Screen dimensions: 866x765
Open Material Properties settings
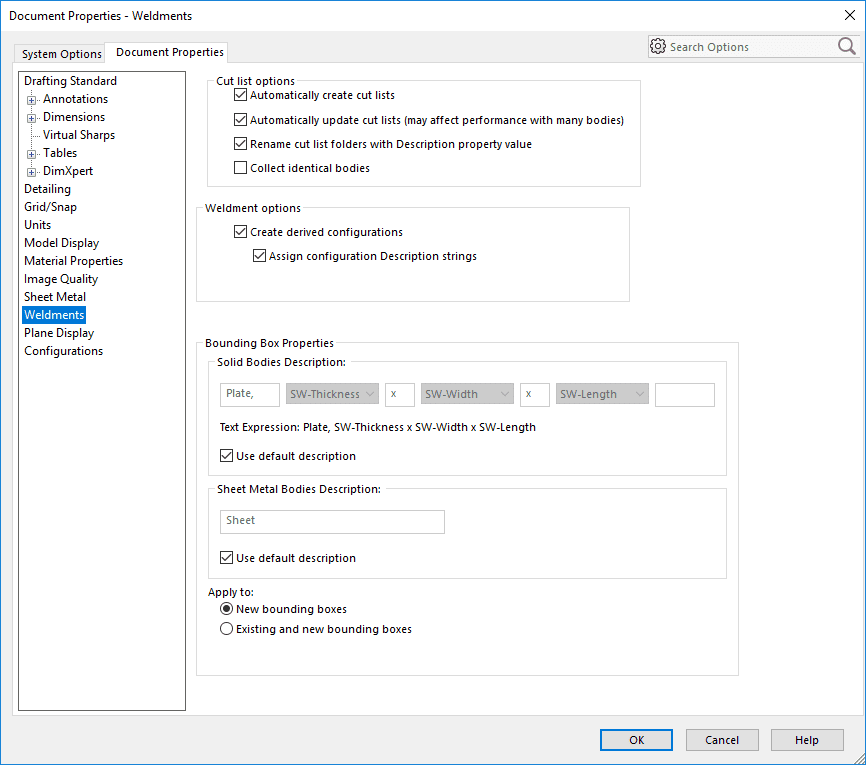click(x=73, y=261)
